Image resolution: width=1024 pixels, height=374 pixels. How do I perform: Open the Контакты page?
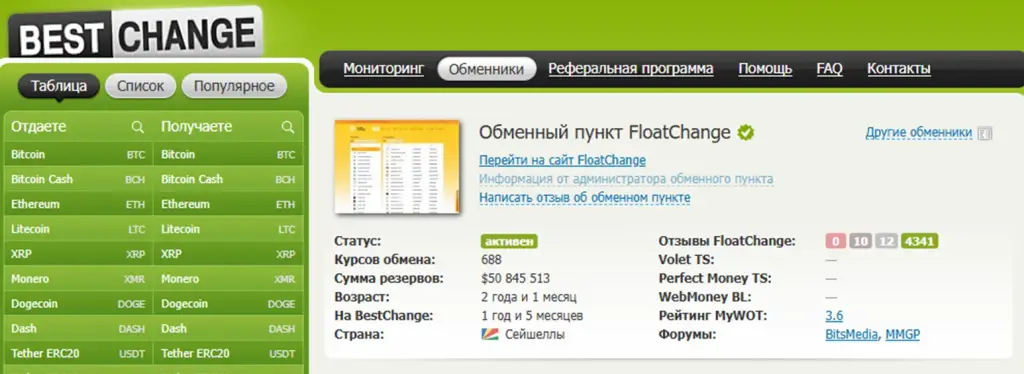pos(899,69)
